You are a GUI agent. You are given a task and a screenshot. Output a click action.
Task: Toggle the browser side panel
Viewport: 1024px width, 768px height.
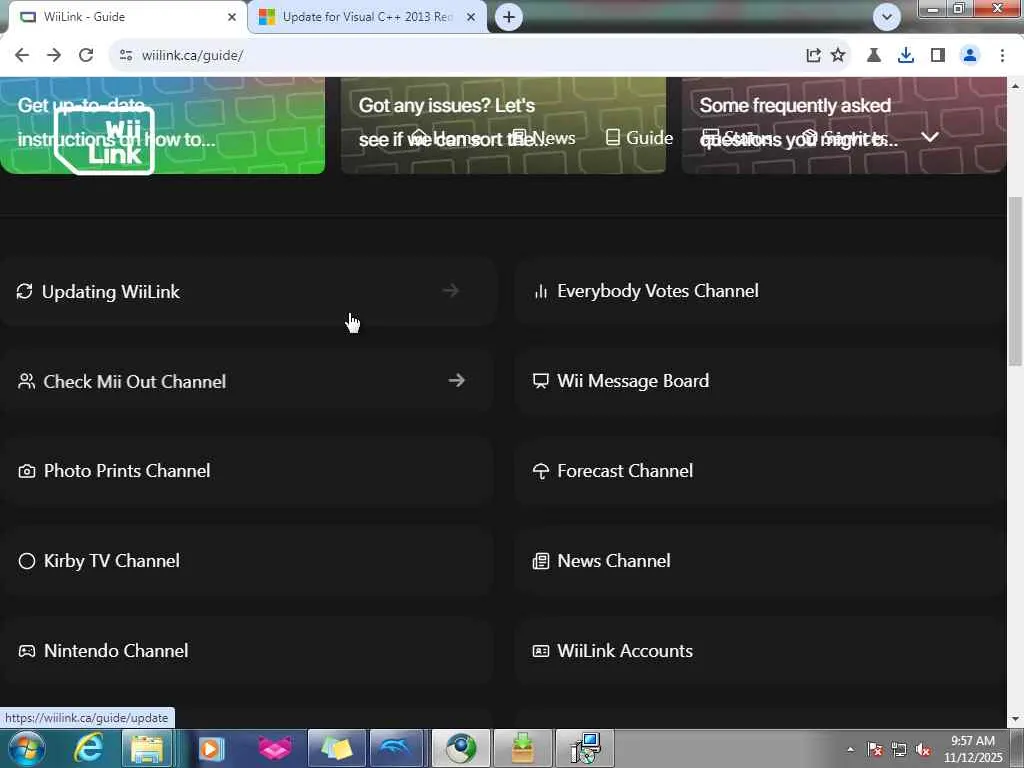click(x=938, y=56)
